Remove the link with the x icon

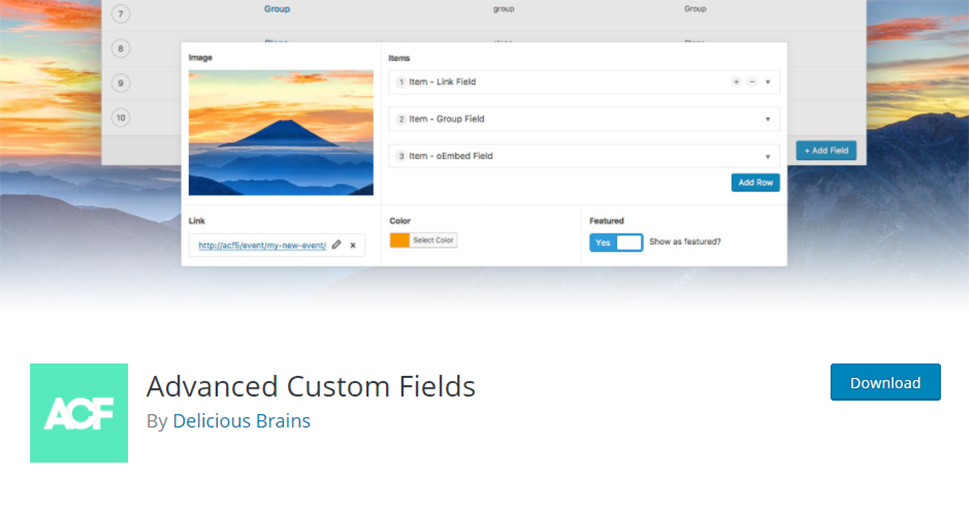pyautogui.click(x=353, y=245)
